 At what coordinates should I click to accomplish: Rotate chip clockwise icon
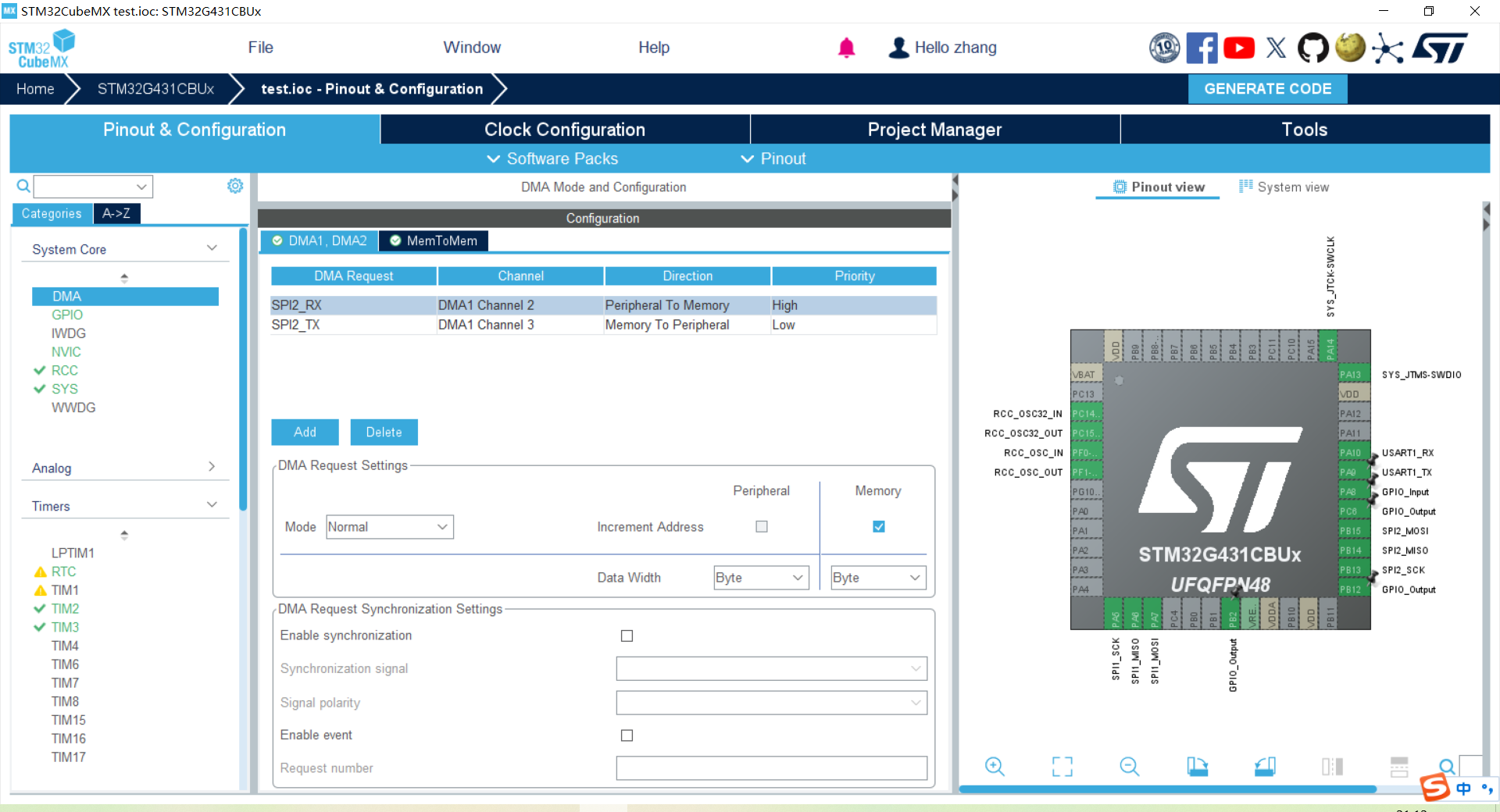click(1197, 766)
